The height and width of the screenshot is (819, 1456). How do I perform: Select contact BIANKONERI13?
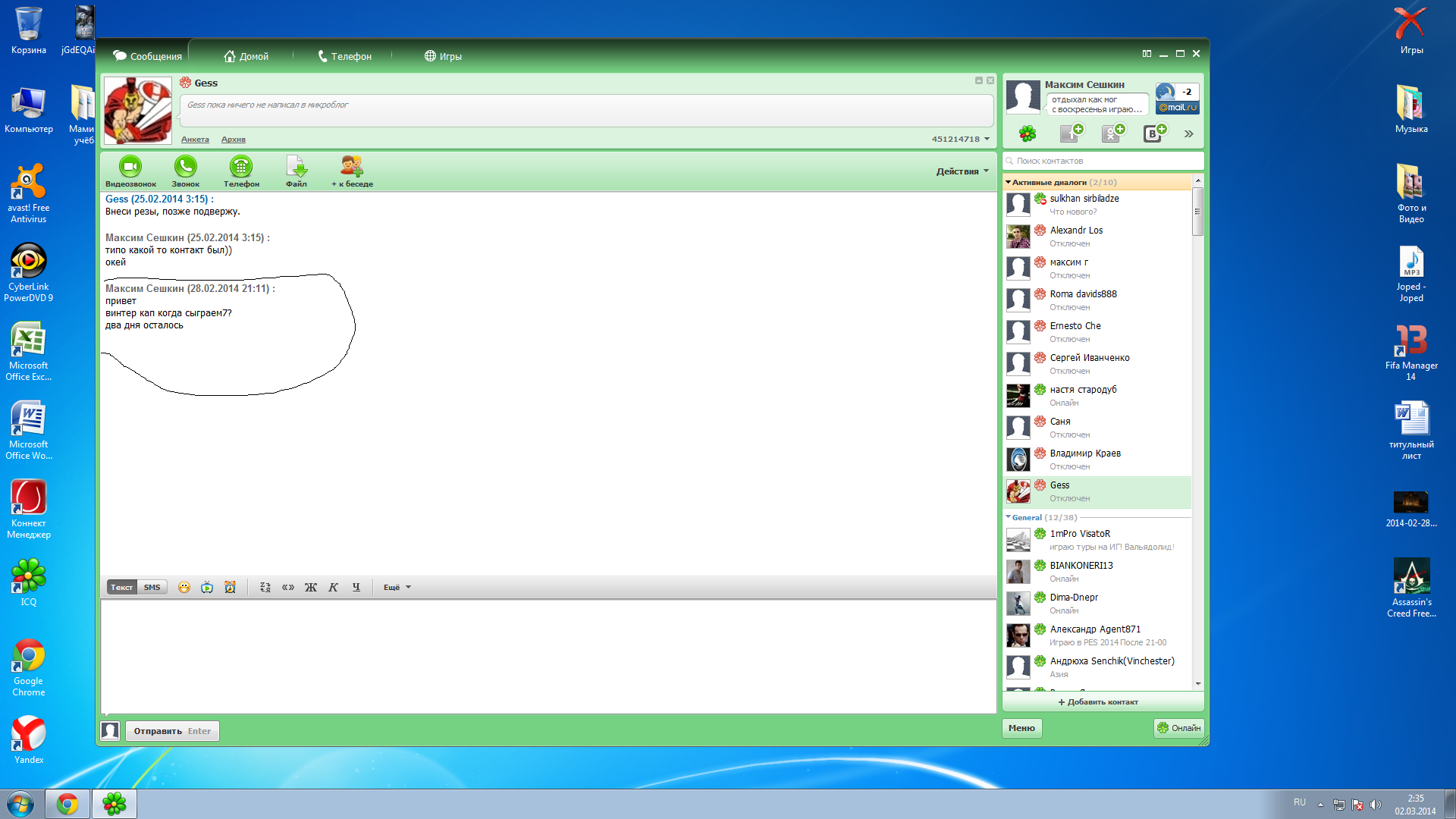[x=1097, y=572]
